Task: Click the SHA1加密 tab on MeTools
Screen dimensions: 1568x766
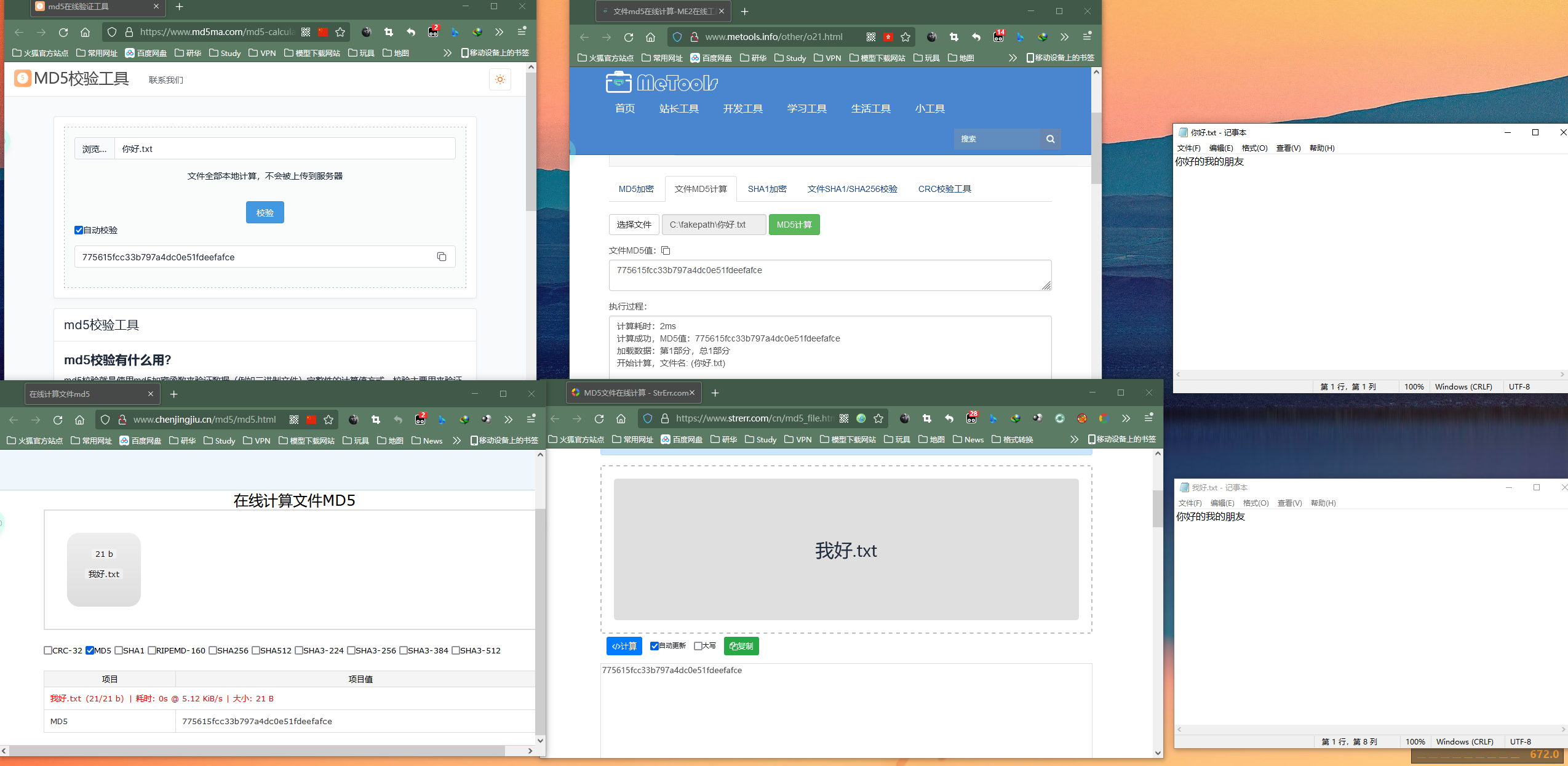Action: pyautogui.click(x=766, y=189)
